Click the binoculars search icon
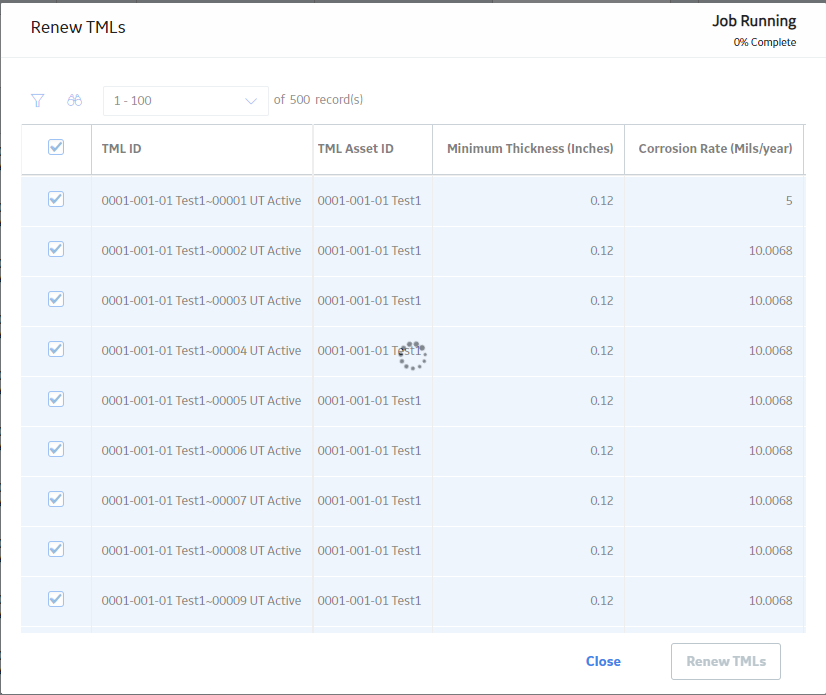Screen dimensions: 826x695 click(x=74, y=100)
